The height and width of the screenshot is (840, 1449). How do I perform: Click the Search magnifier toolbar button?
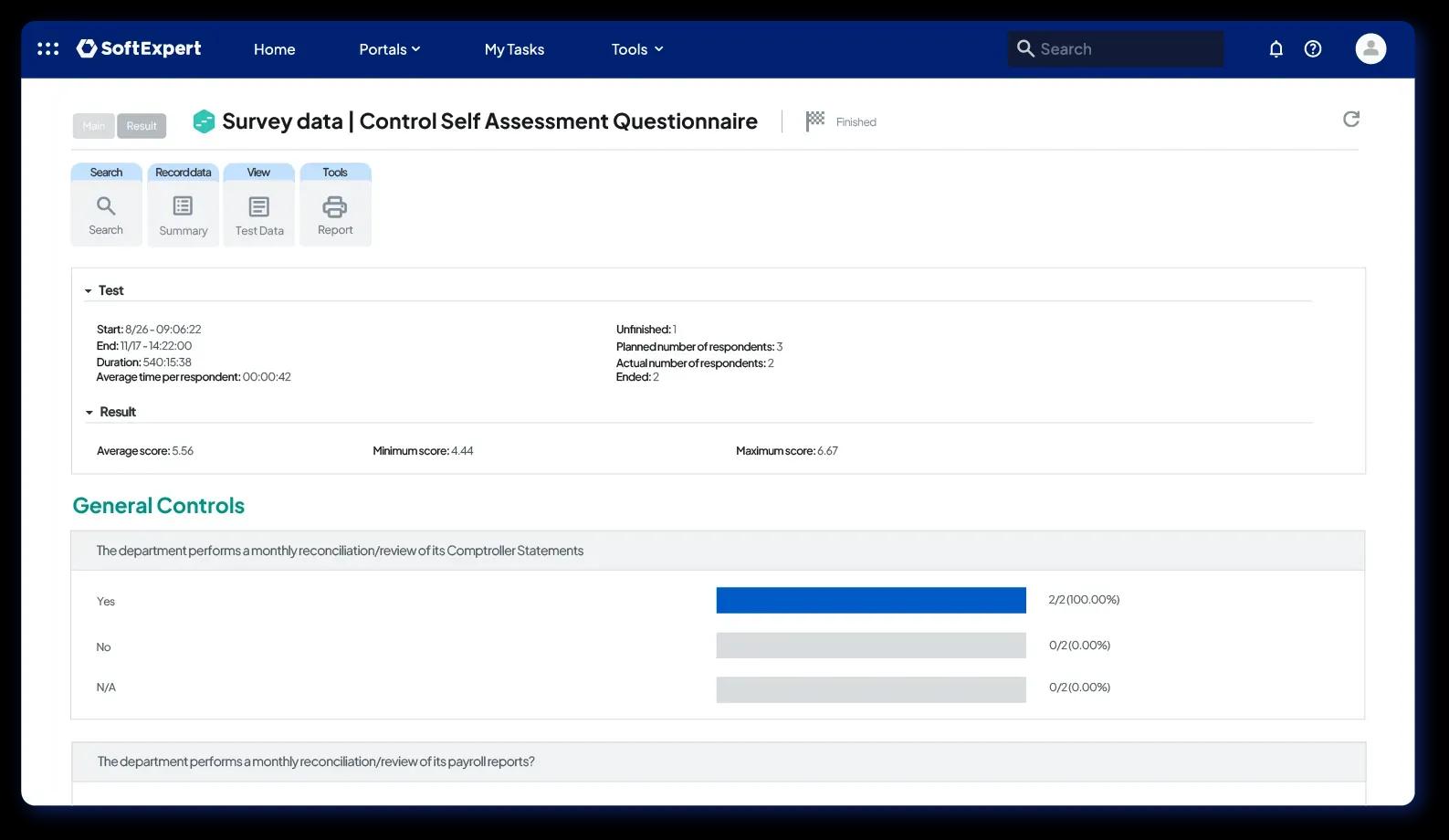point(106,214)
